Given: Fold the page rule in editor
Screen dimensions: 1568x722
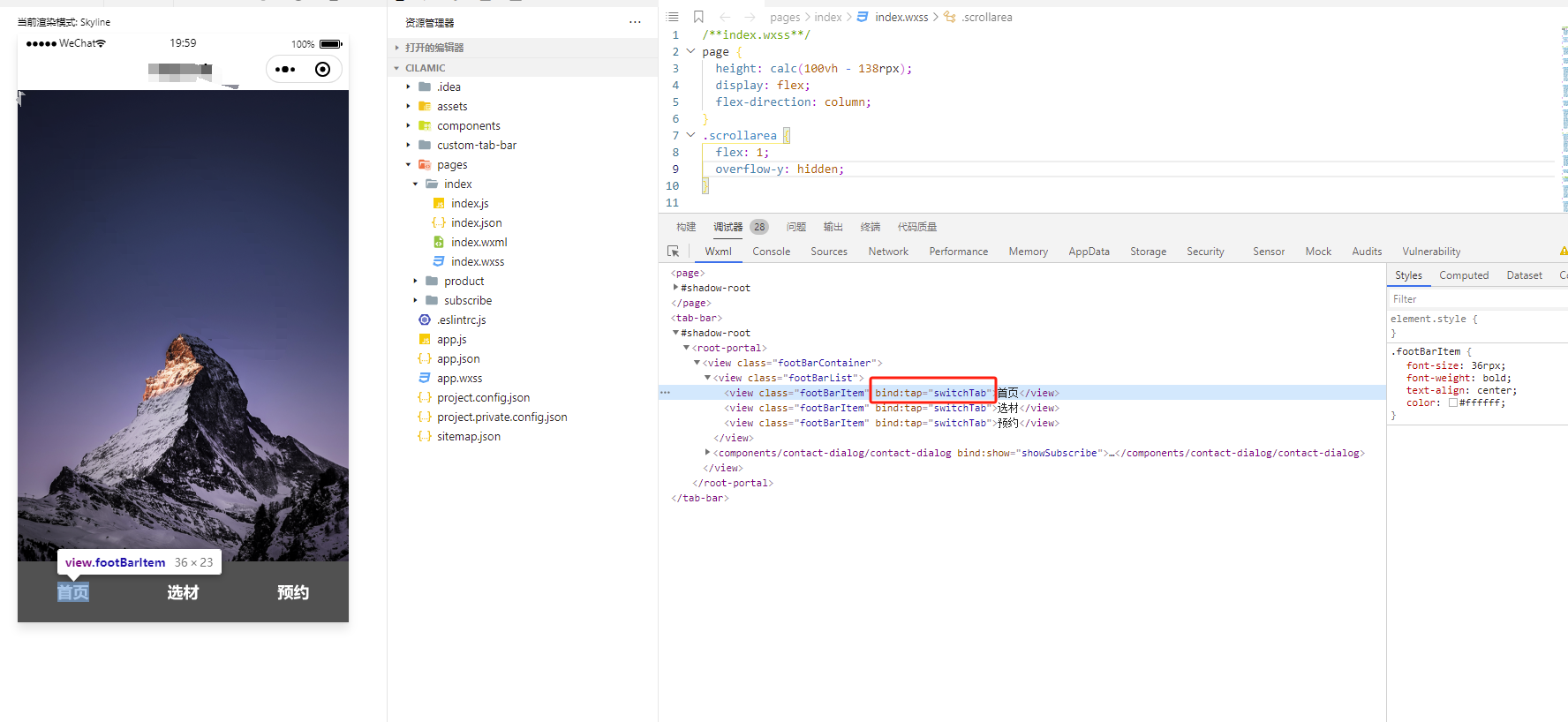Looking at the screenshot, I should (x=690, y=51).
